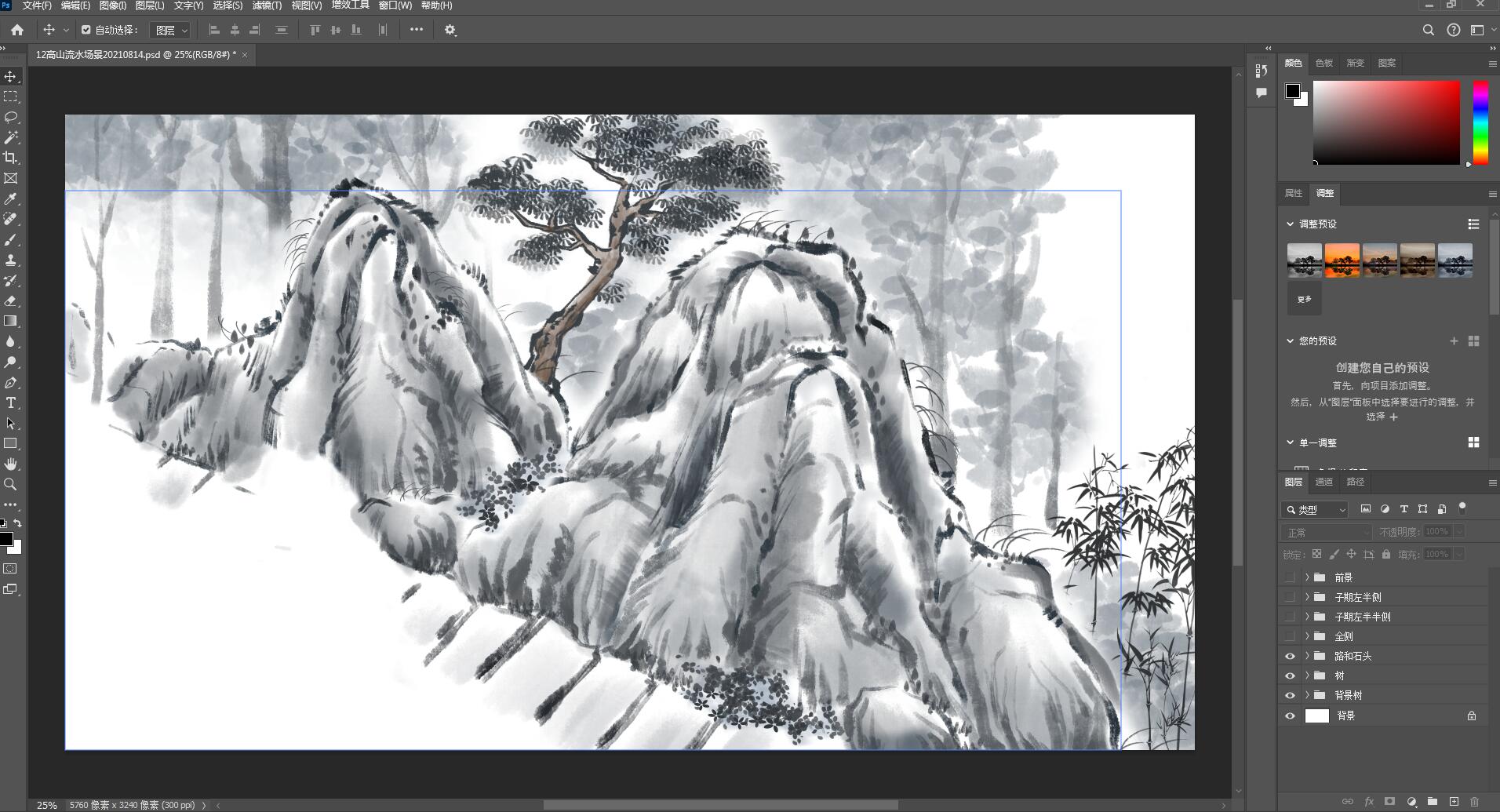Open the workspace switcher dropdown
1500x812 pixels.
coord(1481,30)
